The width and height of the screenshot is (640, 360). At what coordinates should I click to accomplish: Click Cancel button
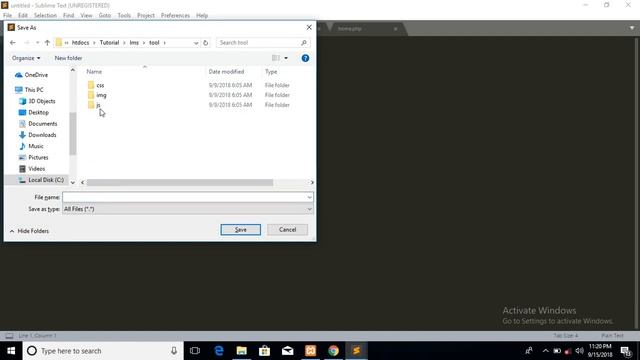[x=287, y=230]
